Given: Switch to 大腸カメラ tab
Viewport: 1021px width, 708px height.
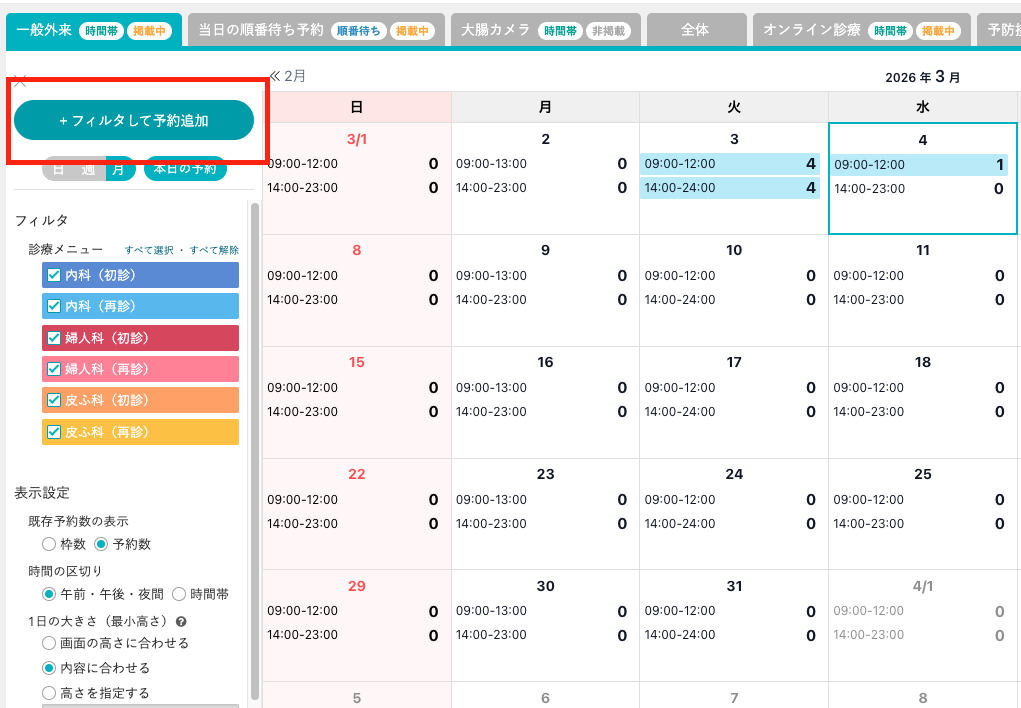Looking at the screenshot, I should tap(495, 30).
